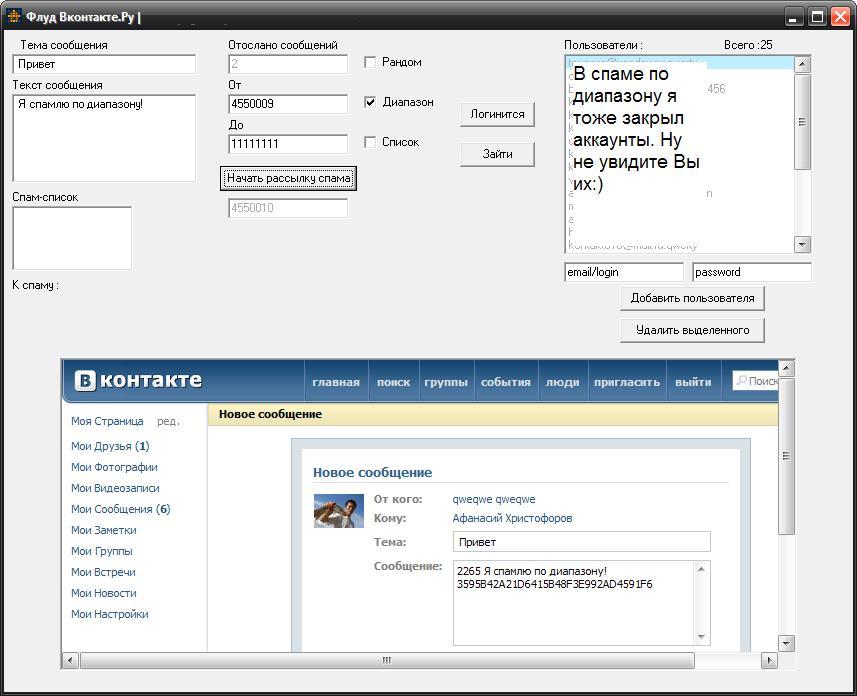Open Мои Группы in the sidebar
The image size is (857, 696).
click(102, 552)
